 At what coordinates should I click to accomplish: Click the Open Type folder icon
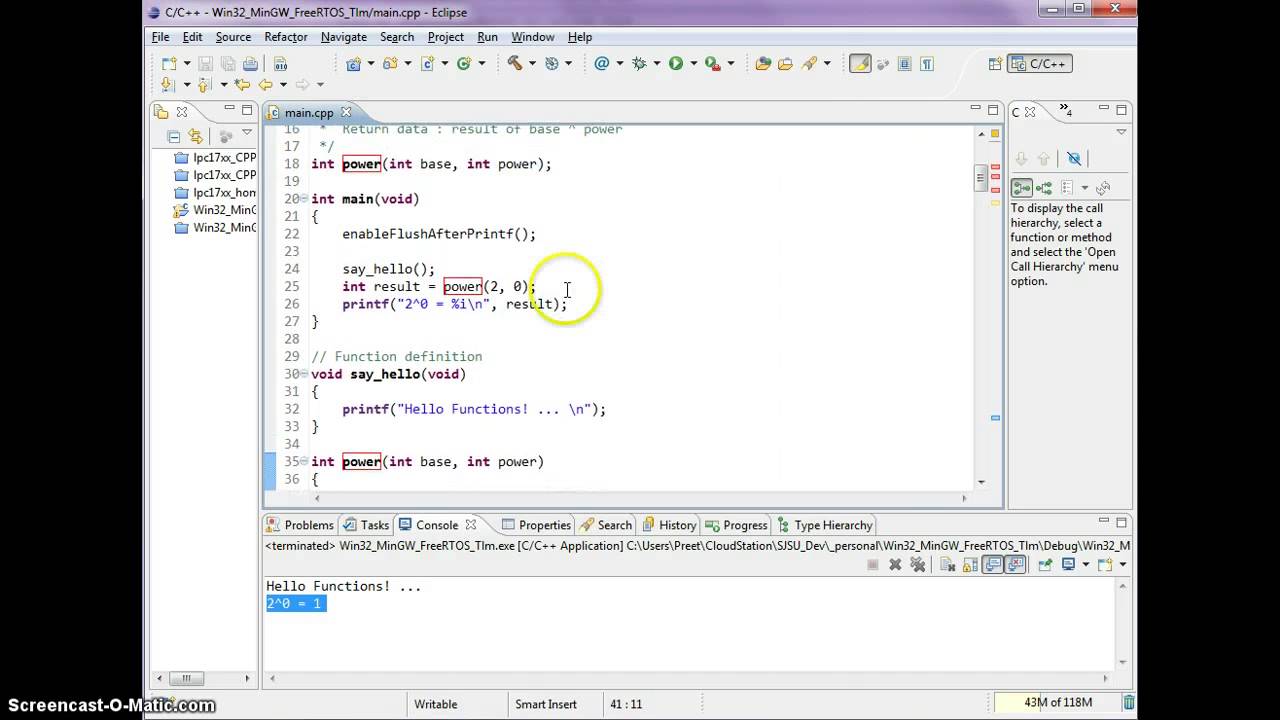pos(763,63)
